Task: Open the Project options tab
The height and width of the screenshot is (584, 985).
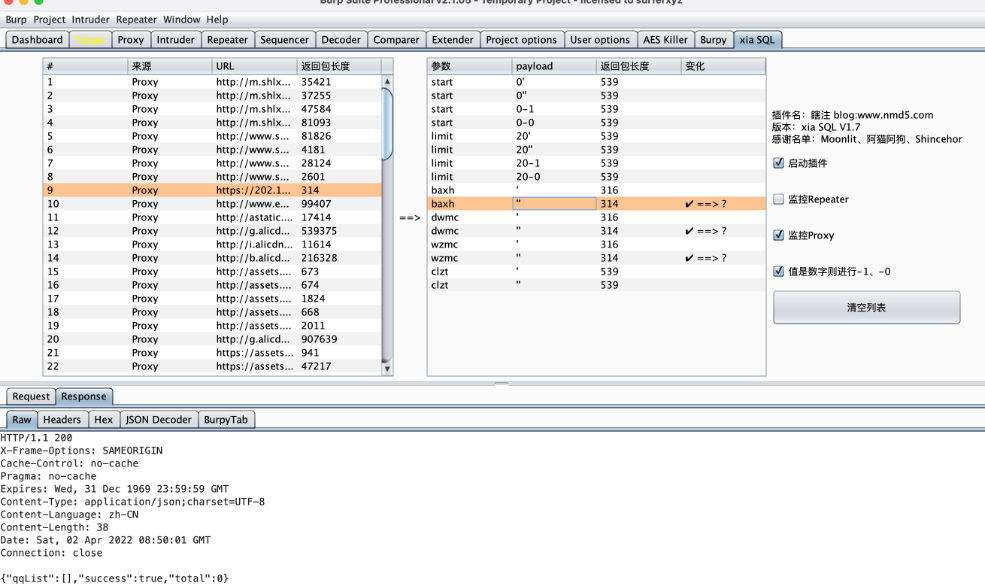Action: [521, 40]
